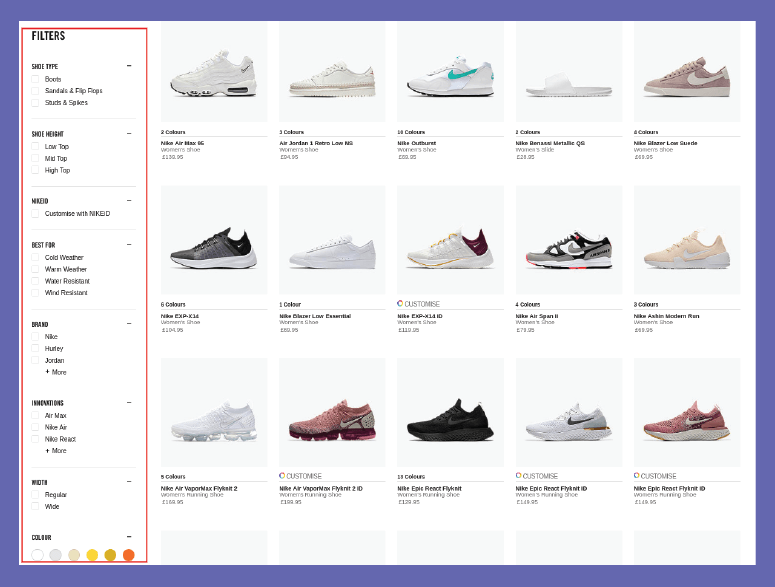Open the Nike Air Max 95 image
Screen dimensions: 775x587
point(214,72)
